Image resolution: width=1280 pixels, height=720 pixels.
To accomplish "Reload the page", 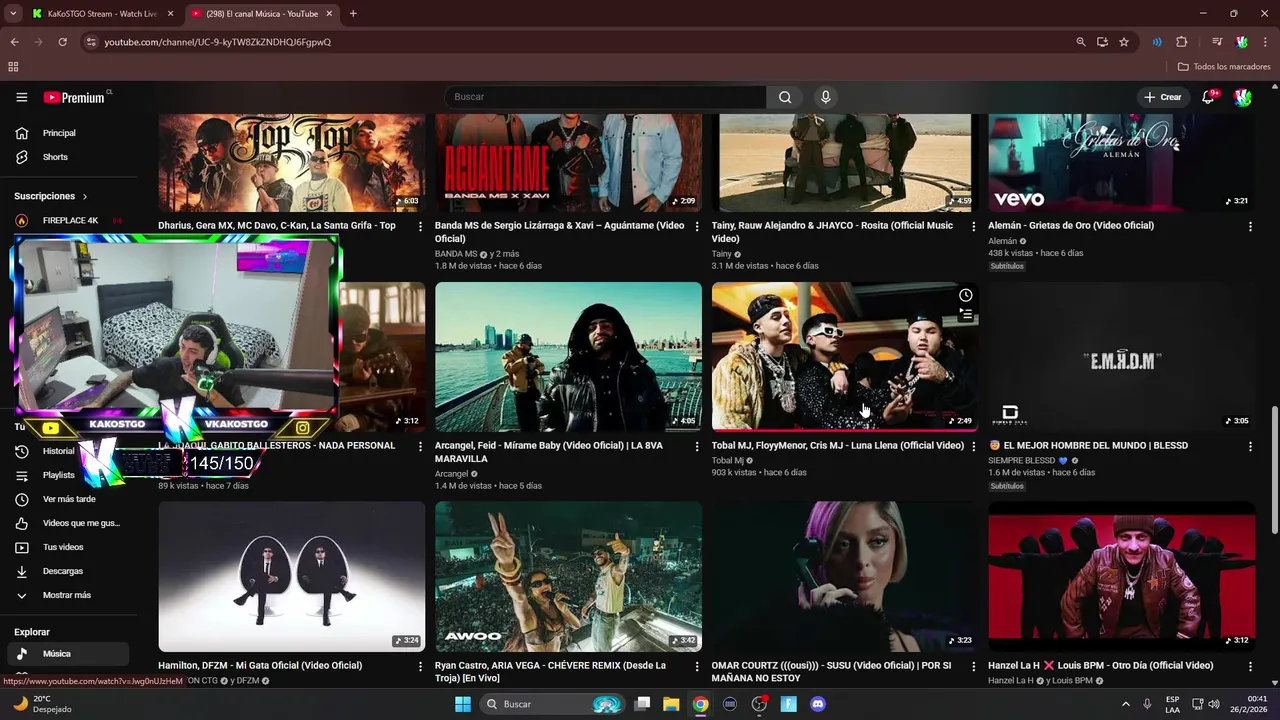I will pos(62,42).
